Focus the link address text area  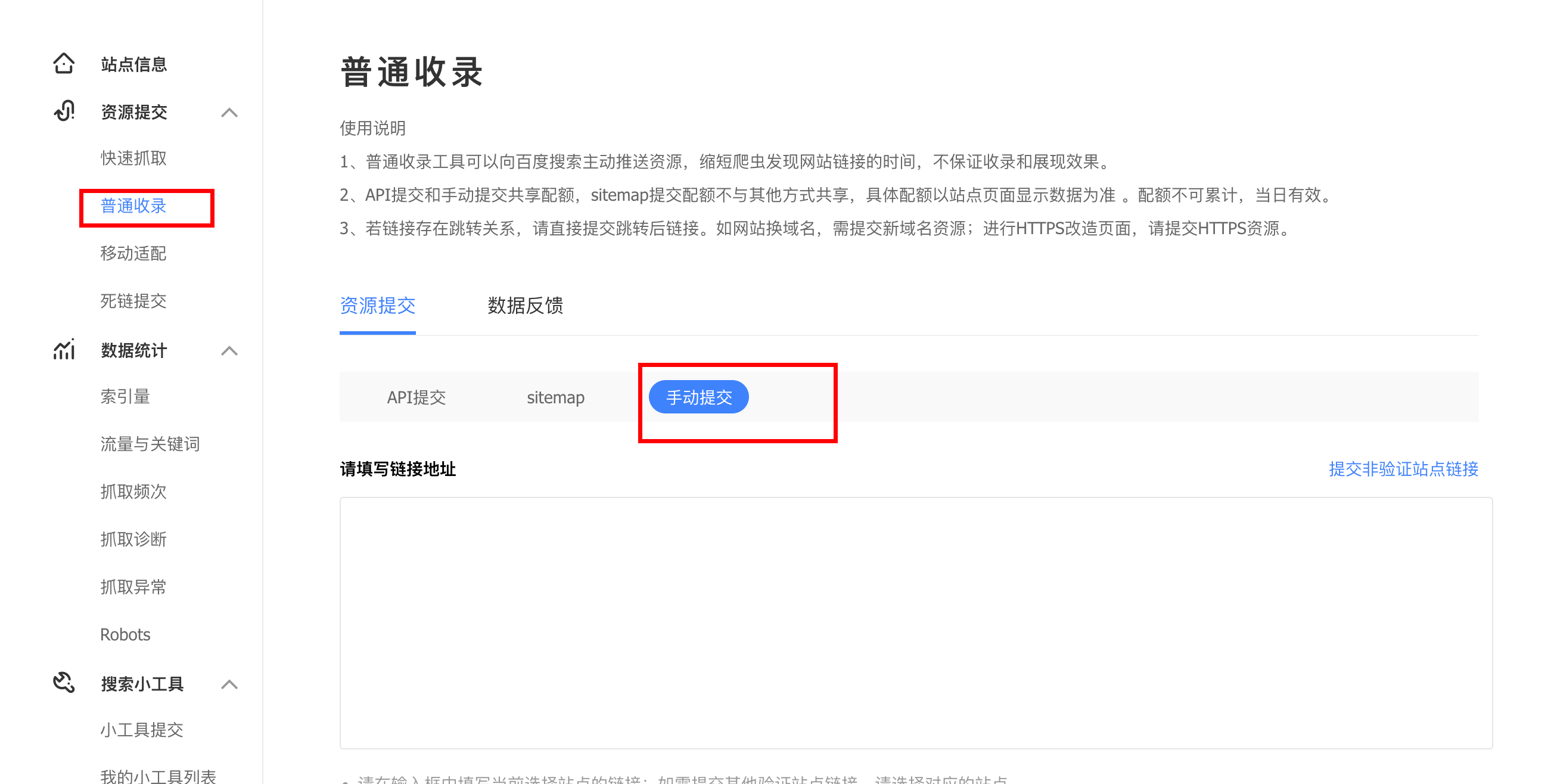tap(916, 623)
